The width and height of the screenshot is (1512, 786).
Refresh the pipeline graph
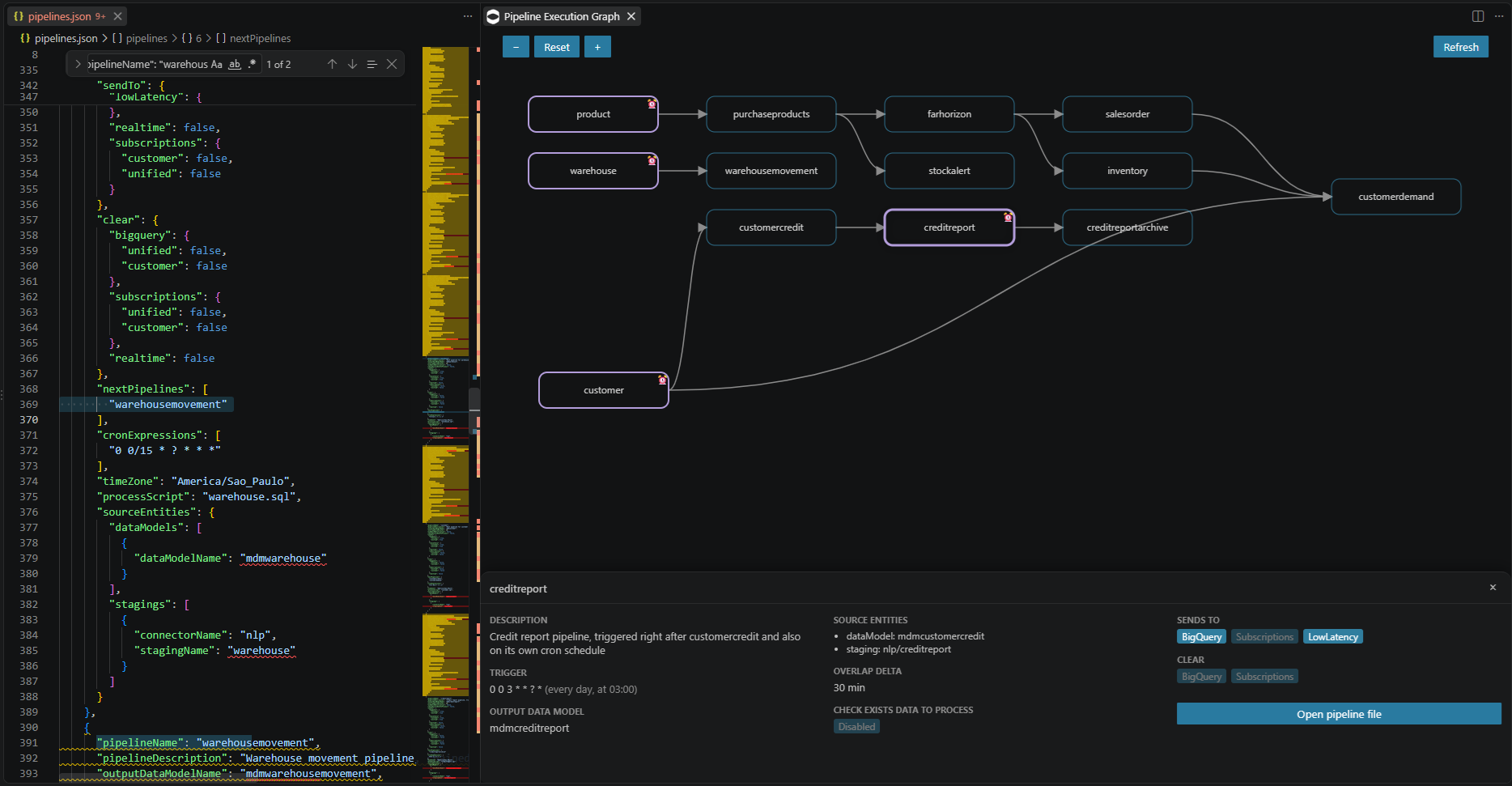(1460, 47)
